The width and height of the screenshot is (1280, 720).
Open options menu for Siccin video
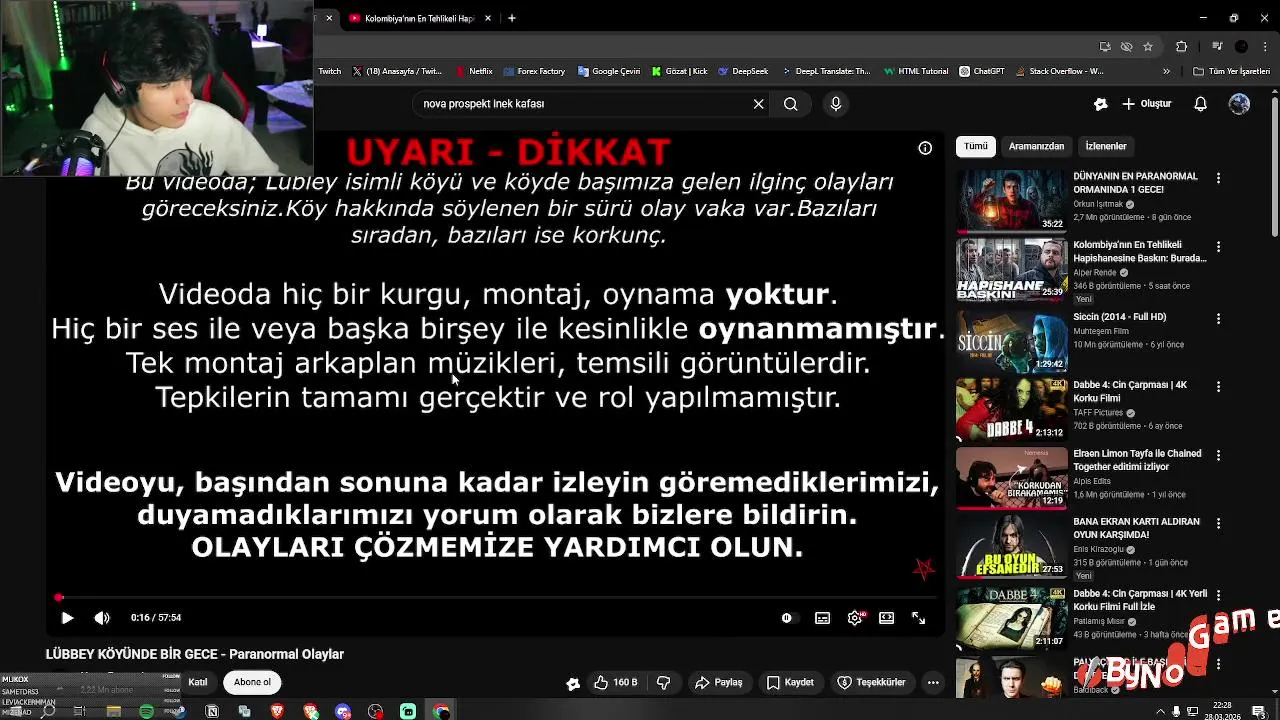[x=1218, y=319]
